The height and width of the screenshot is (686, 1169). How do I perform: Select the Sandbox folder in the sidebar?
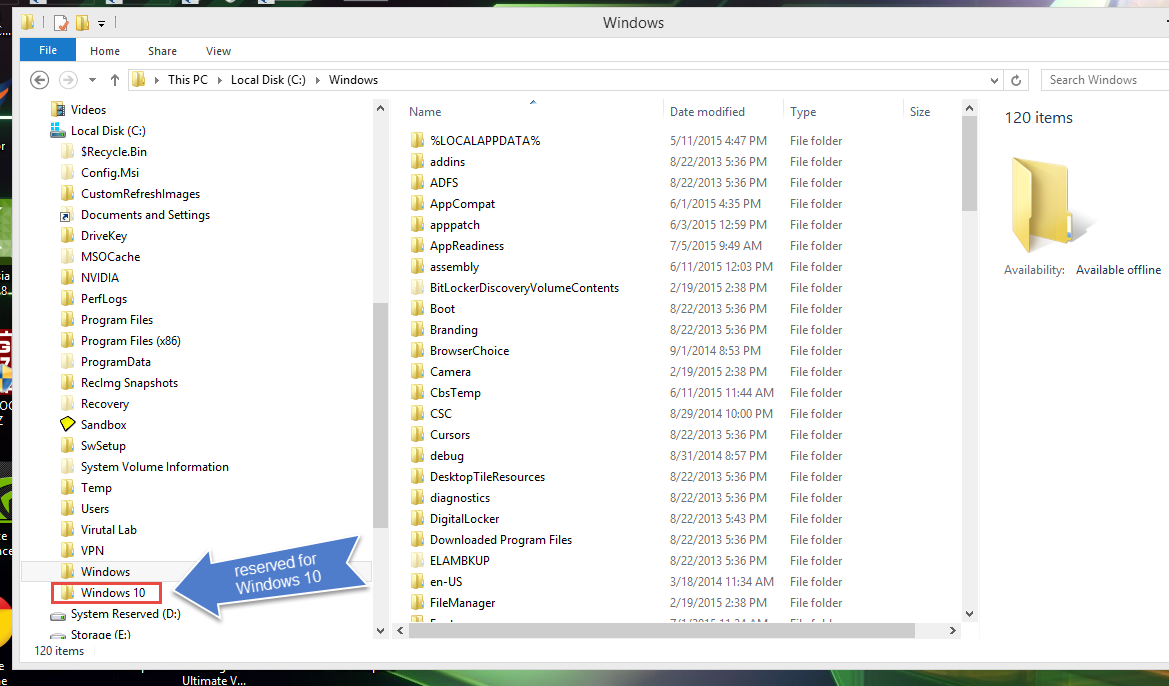click(103, 424)
